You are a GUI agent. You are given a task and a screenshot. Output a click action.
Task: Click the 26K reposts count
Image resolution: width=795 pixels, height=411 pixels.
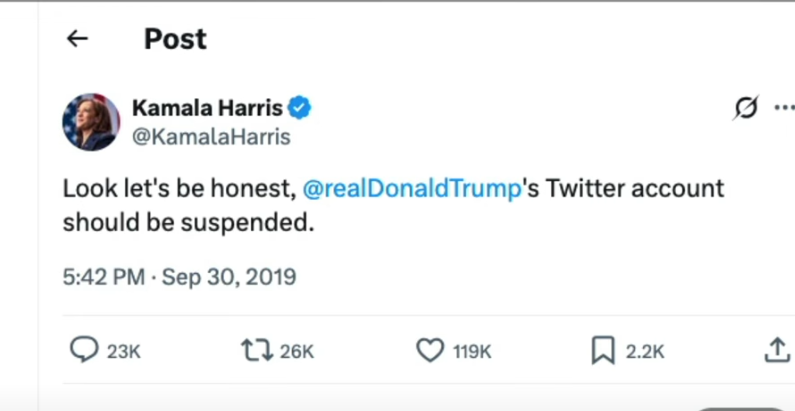tap(297, 350)
